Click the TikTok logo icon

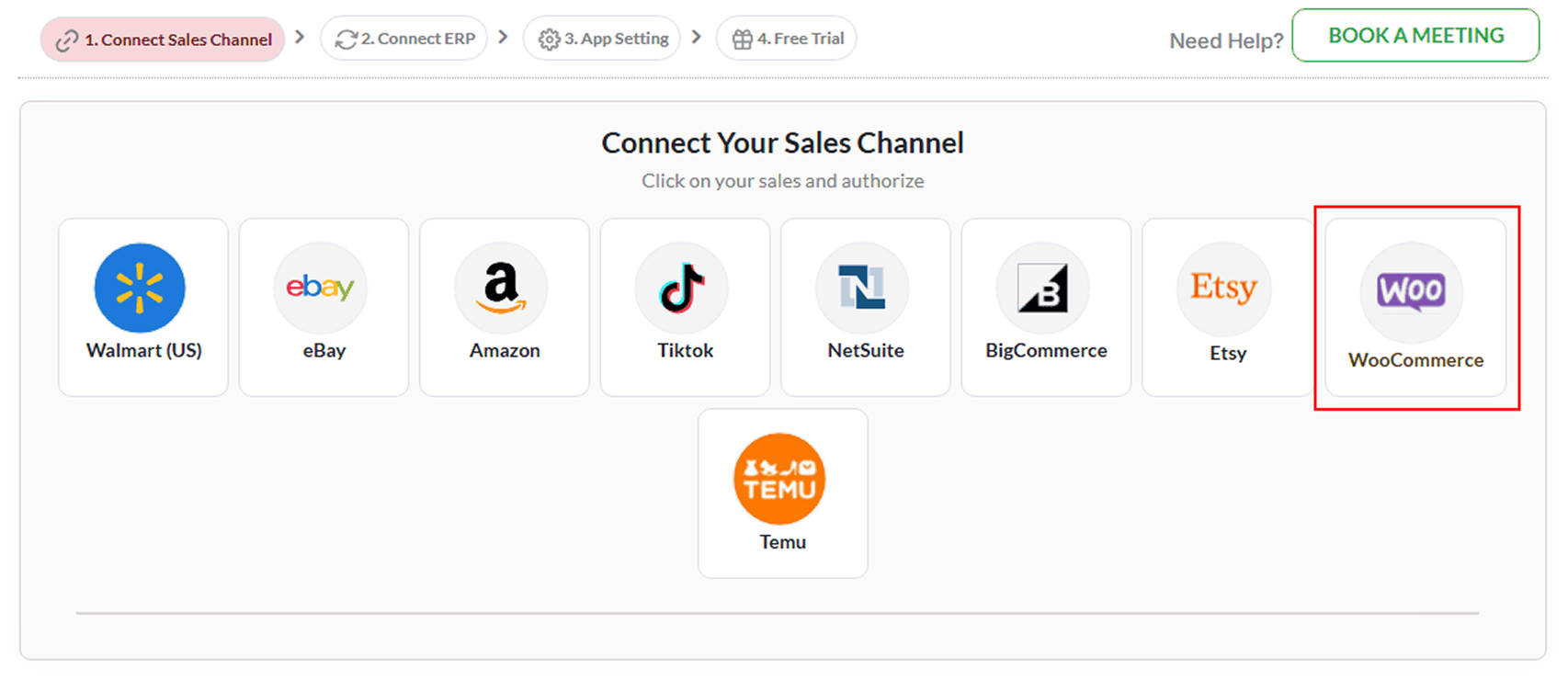pos(681,288)
